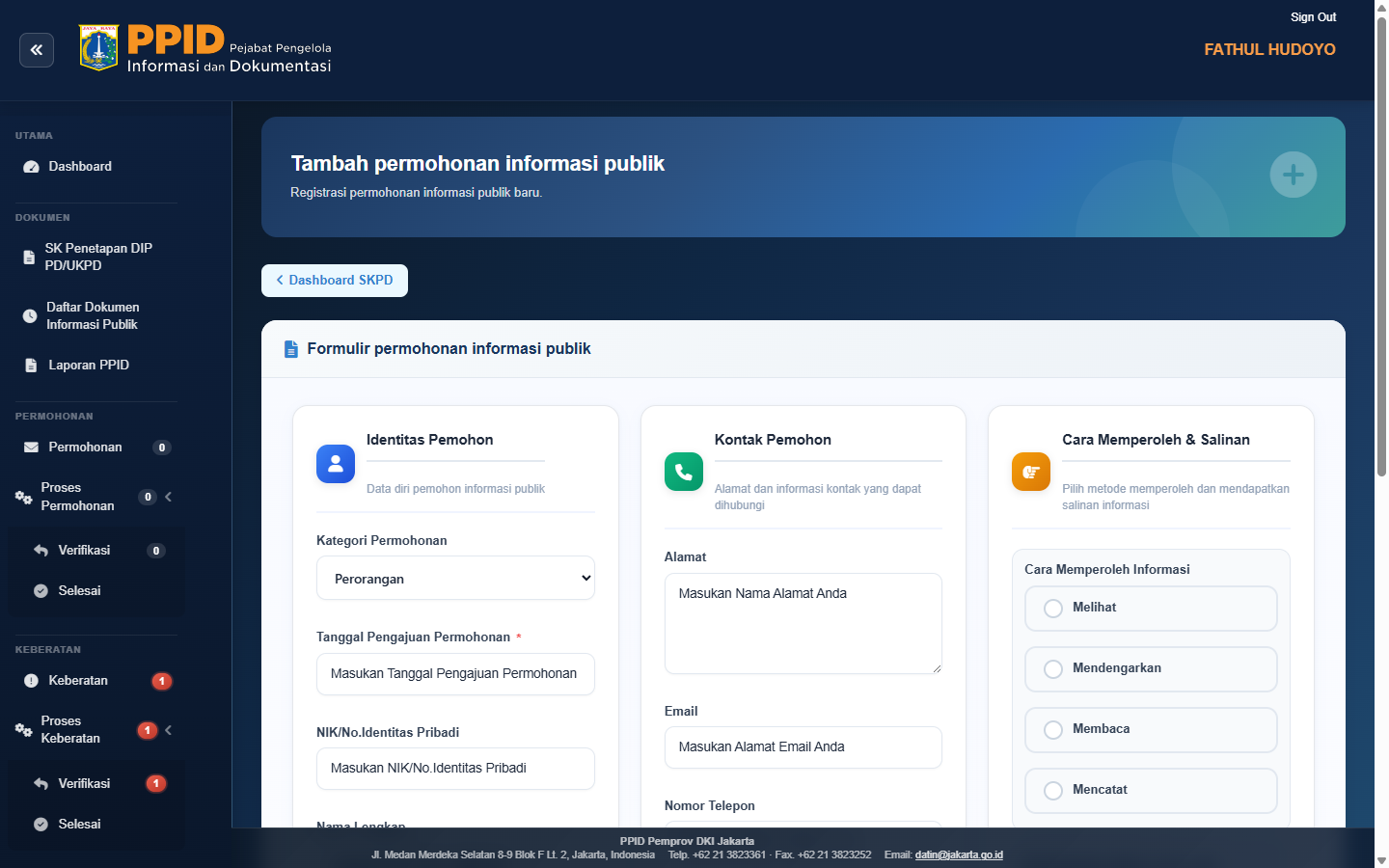
Task: Click the Dashboard gauge icon
Action: coord(31,167)
